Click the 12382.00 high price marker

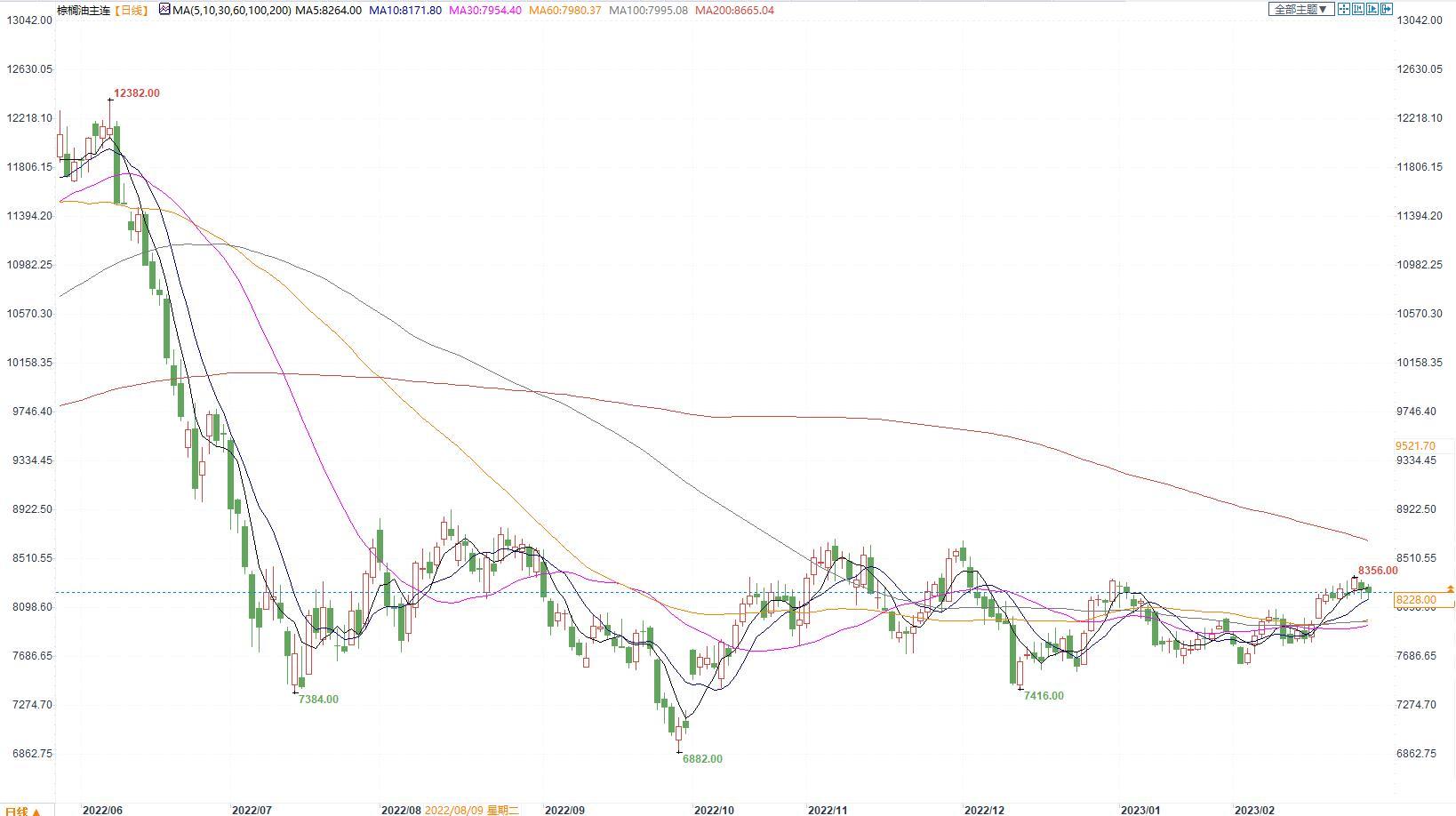pyautogui.click(x=137, y=93)
